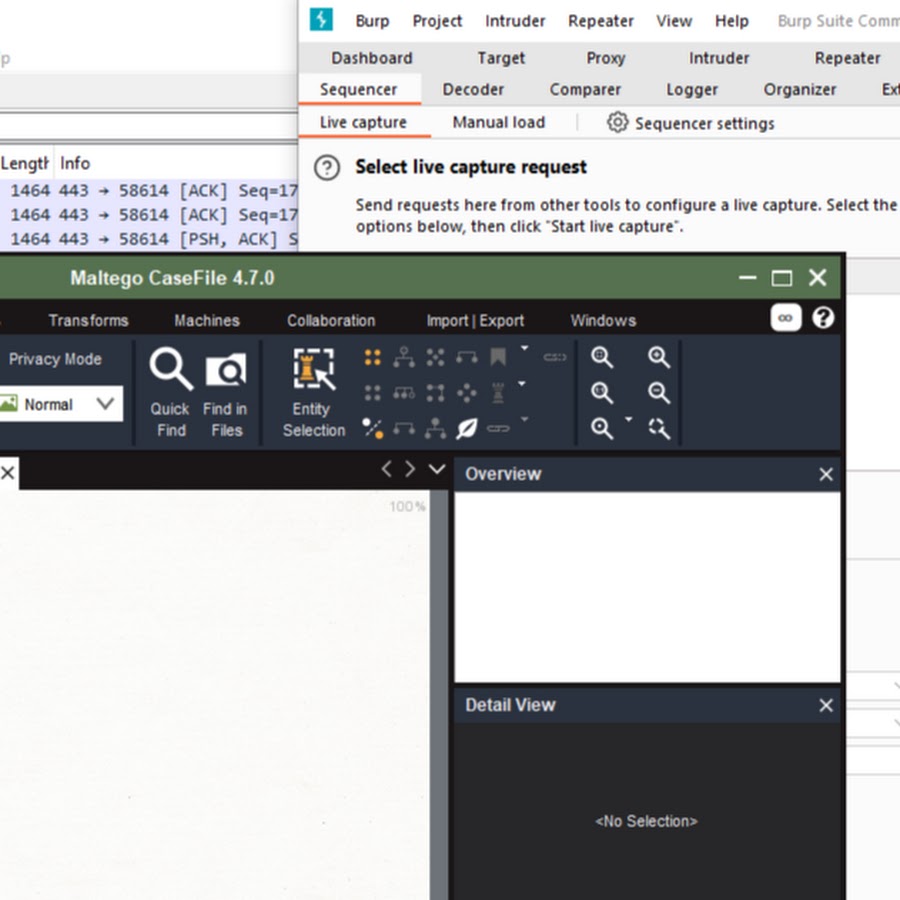Open the Project menu in Burp Suite
Screen dimensions: 900x900
pos(437,21)
